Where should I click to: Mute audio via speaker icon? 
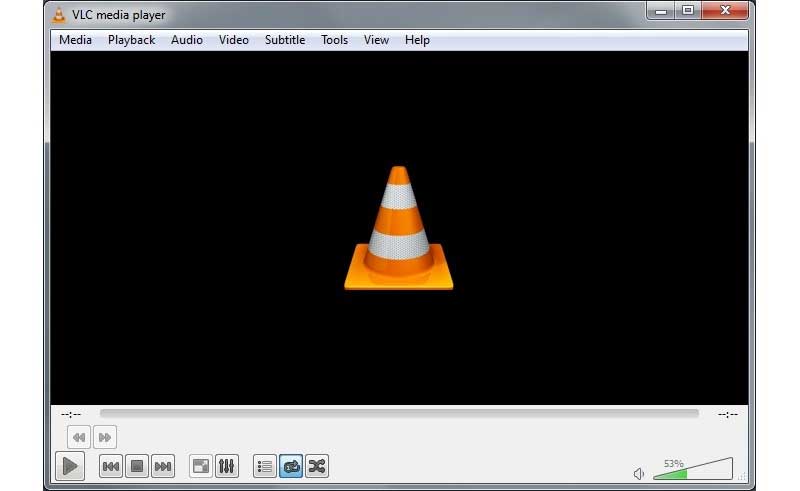coord(639,474)
